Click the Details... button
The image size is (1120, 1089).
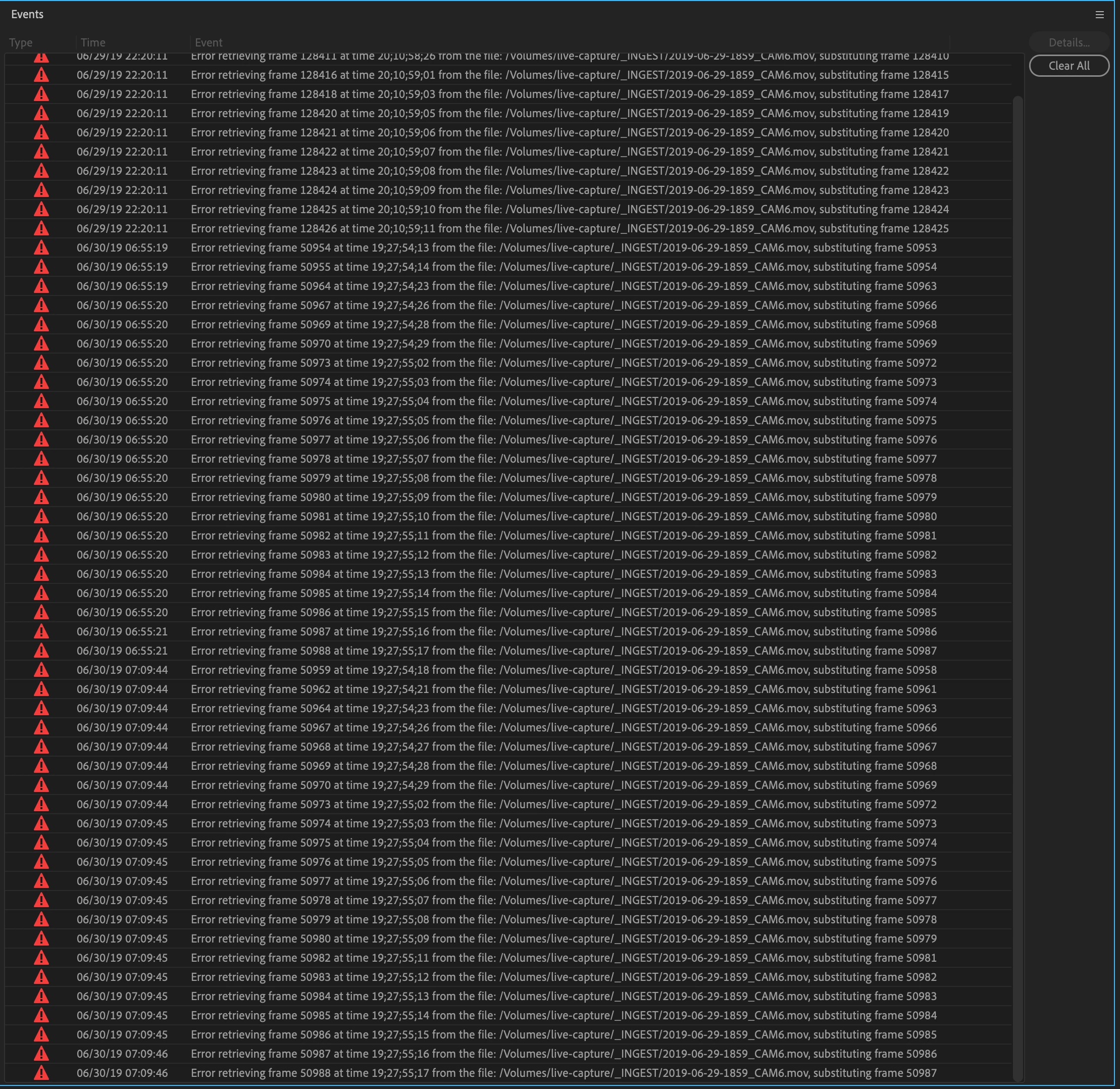[1068, 42]
